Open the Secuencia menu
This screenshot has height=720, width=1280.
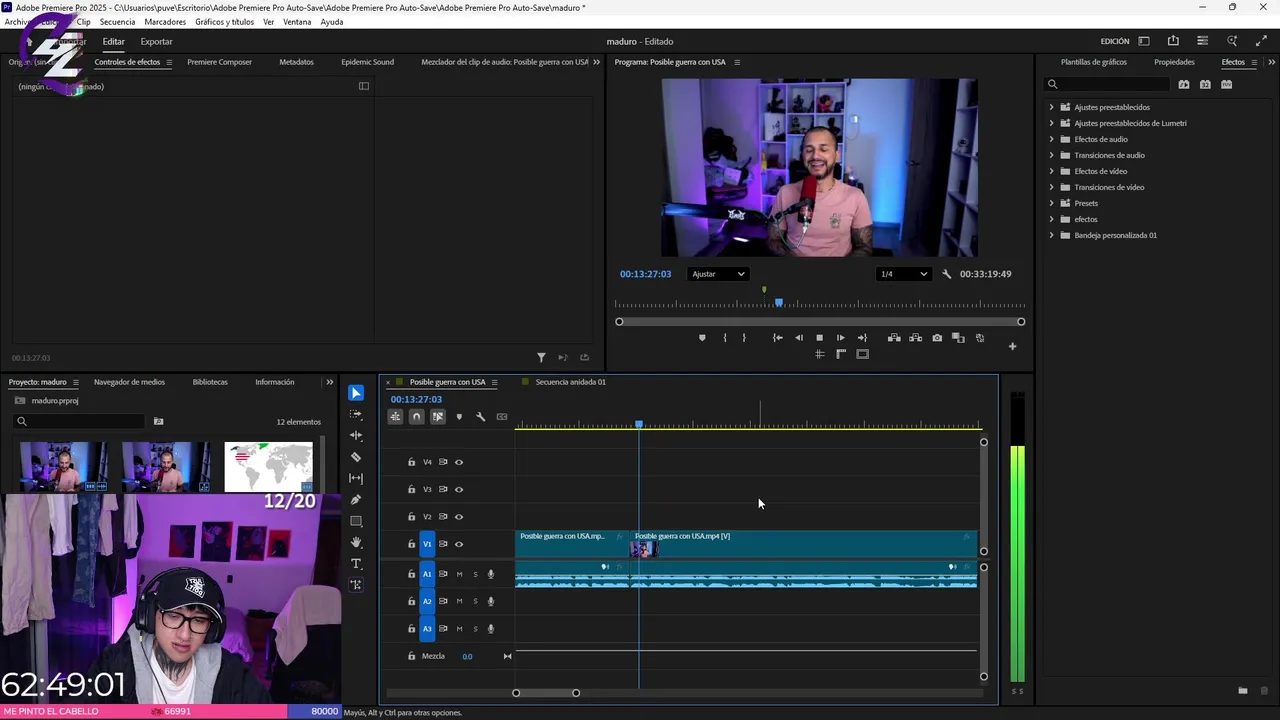coord(117,22)
